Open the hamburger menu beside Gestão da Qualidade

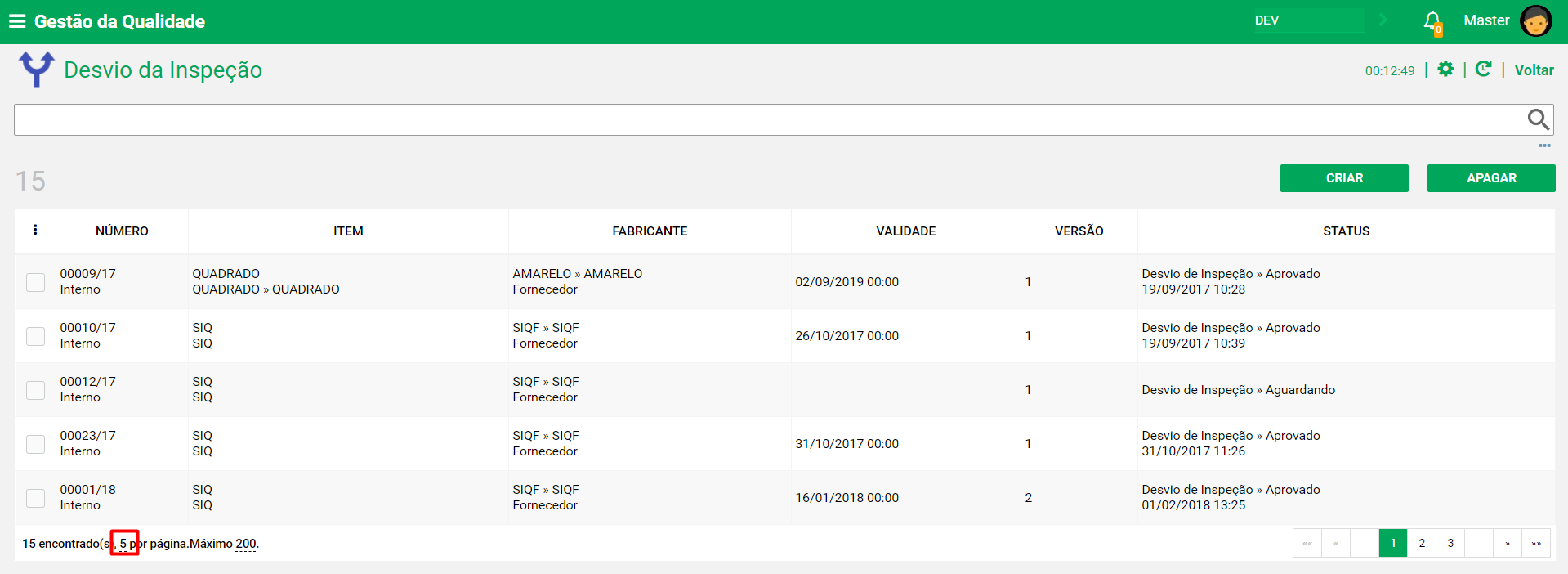17,21
